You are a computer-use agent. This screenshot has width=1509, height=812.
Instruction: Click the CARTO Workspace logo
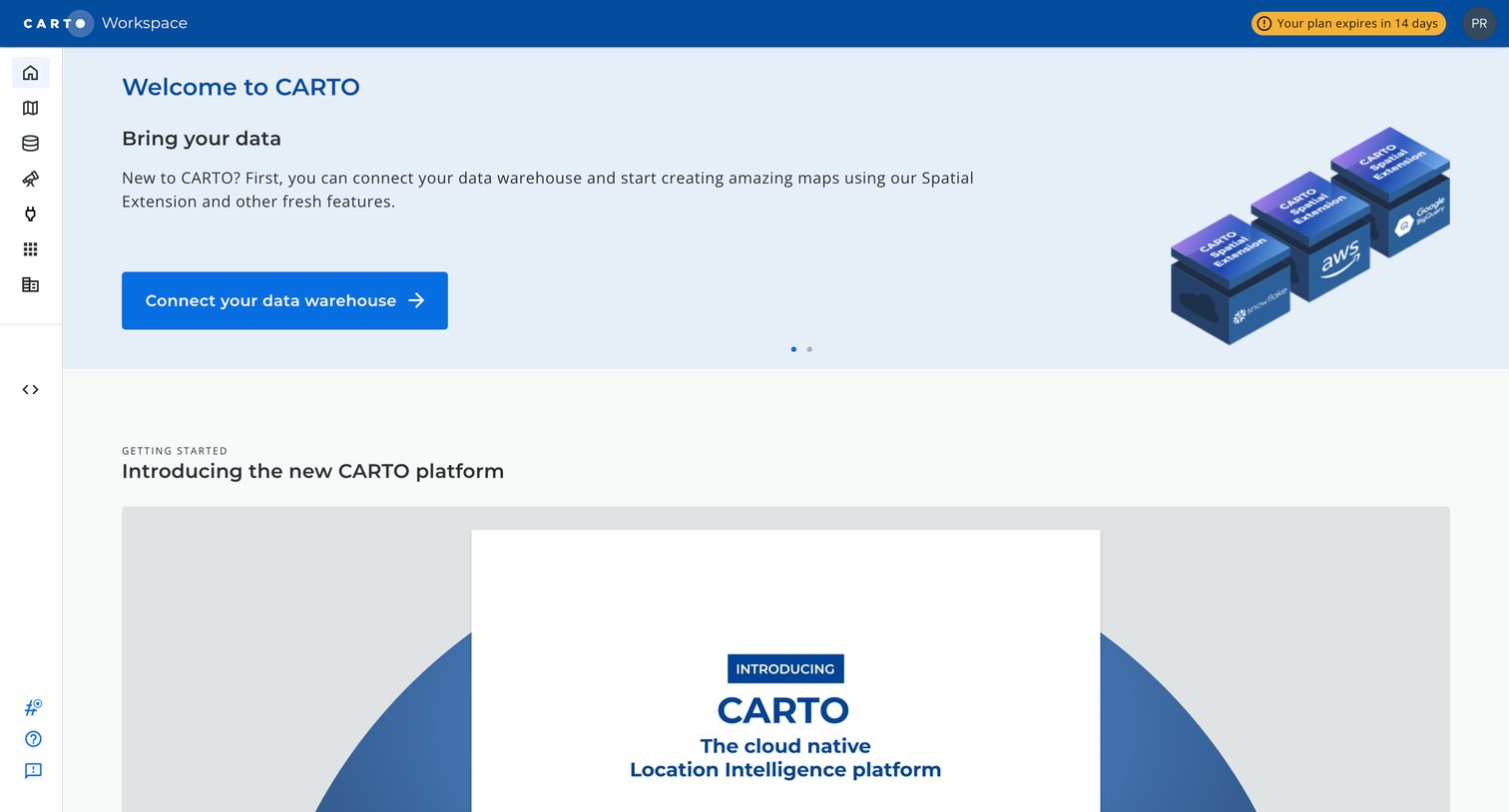click(106, 23)
